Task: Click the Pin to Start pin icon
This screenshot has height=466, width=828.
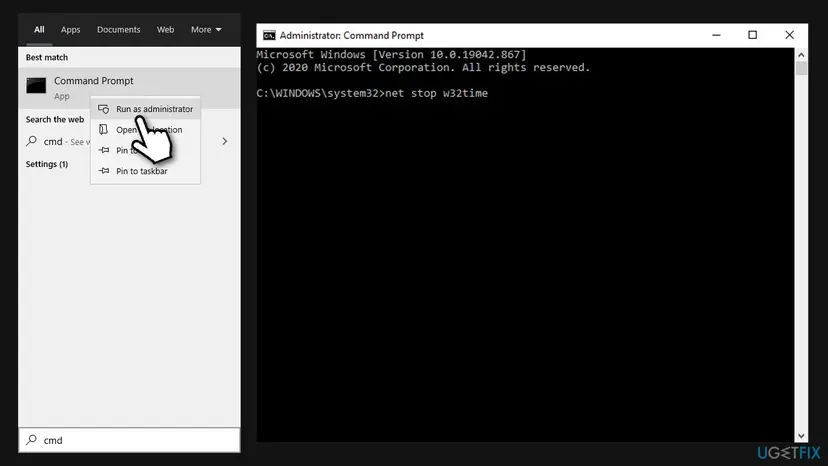Action: coord(104,150)
